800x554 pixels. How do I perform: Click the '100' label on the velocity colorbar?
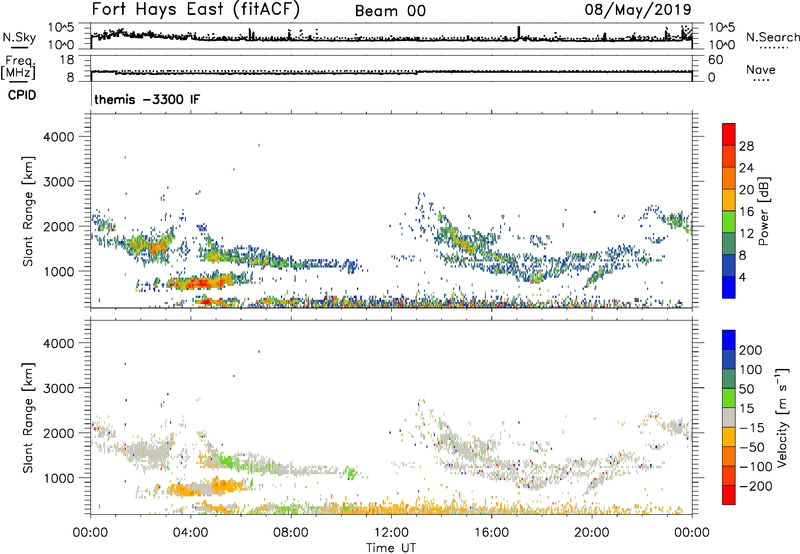[x=751, y=370]
